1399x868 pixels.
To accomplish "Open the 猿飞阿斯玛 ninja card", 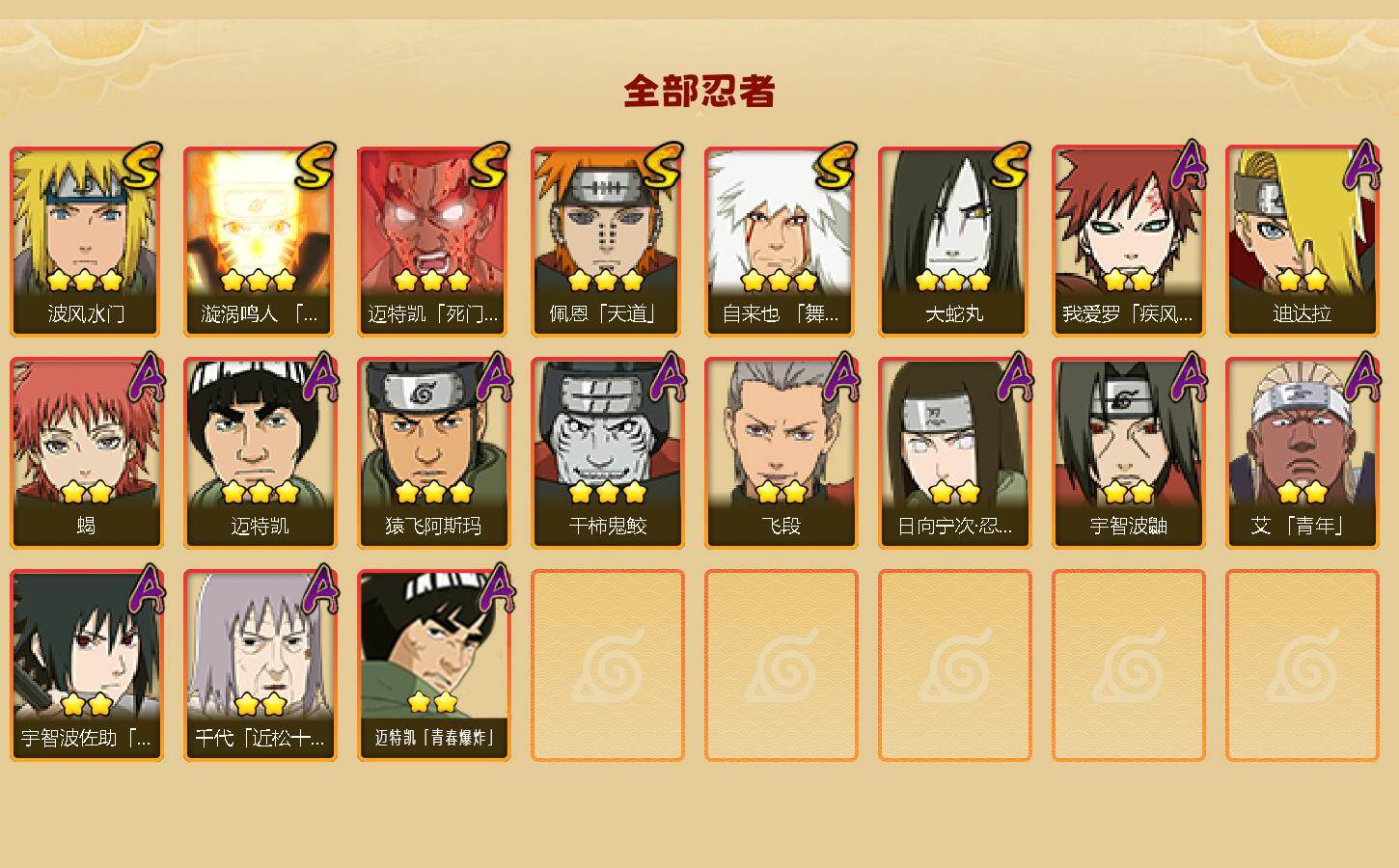I will tap(434, 453).
